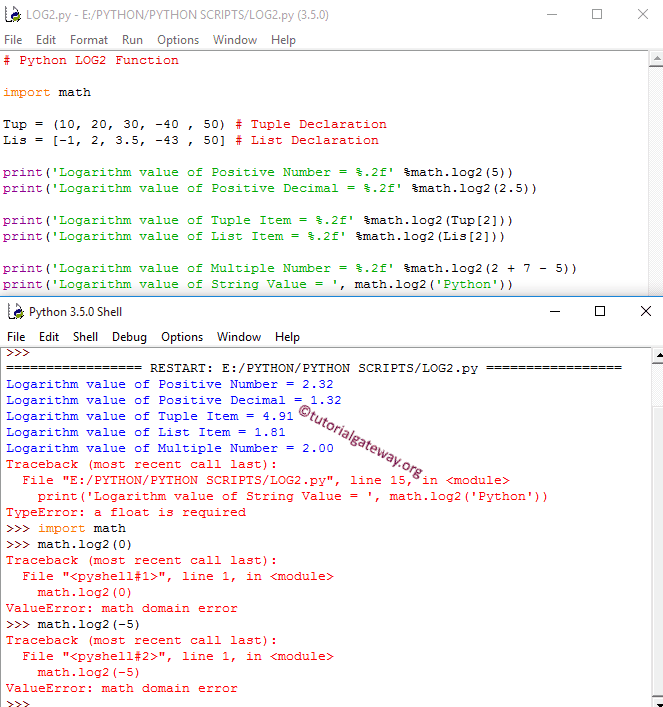
Task: Click the print line with math.log2(2.5)
Action: click(270, 188)
